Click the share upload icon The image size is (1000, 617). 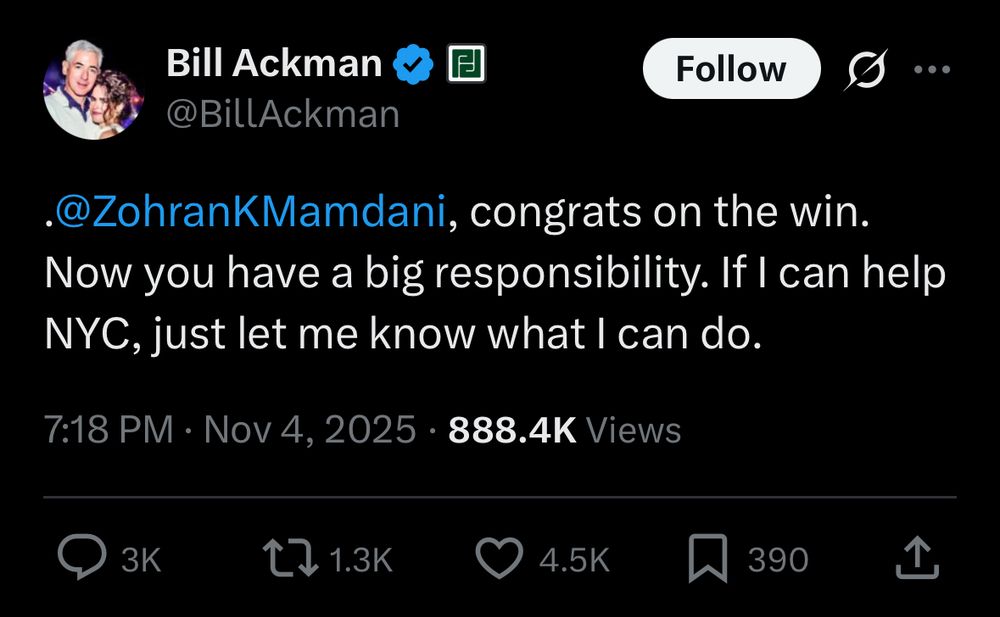(916, 559)
